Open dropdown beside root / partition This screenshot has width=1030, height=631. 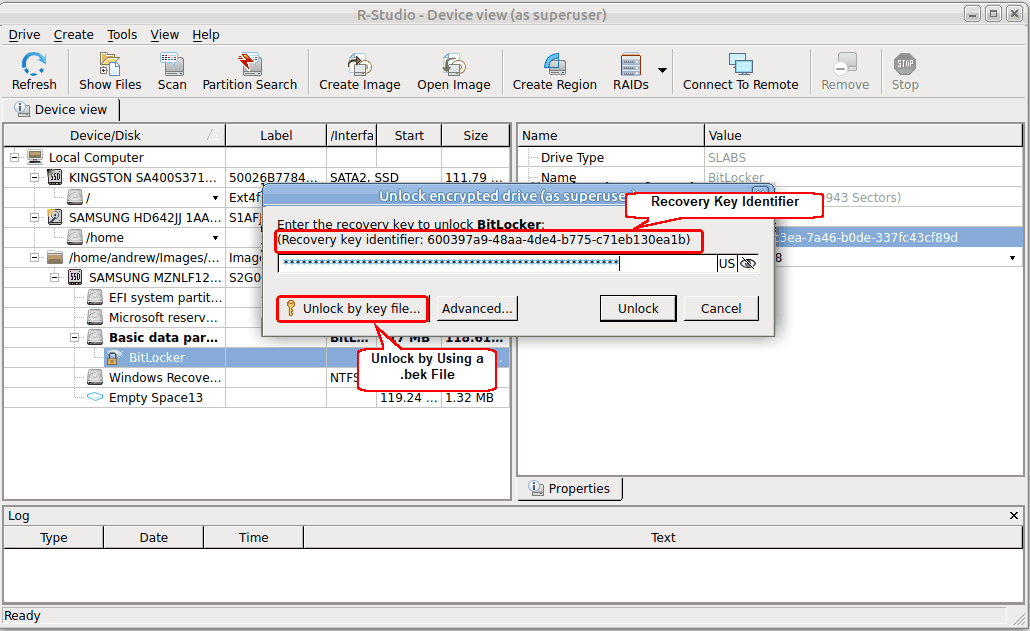click(215, 198)
